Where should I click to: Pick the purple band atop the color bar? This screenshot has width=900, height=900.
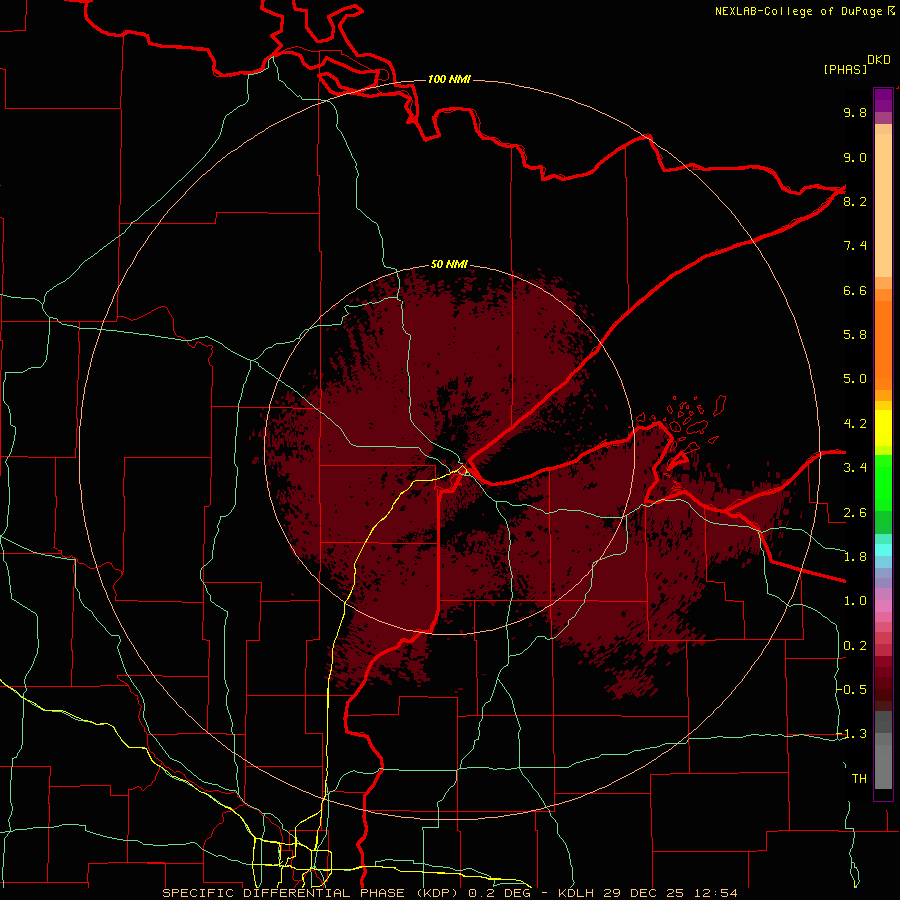click(x=883, y=100)
